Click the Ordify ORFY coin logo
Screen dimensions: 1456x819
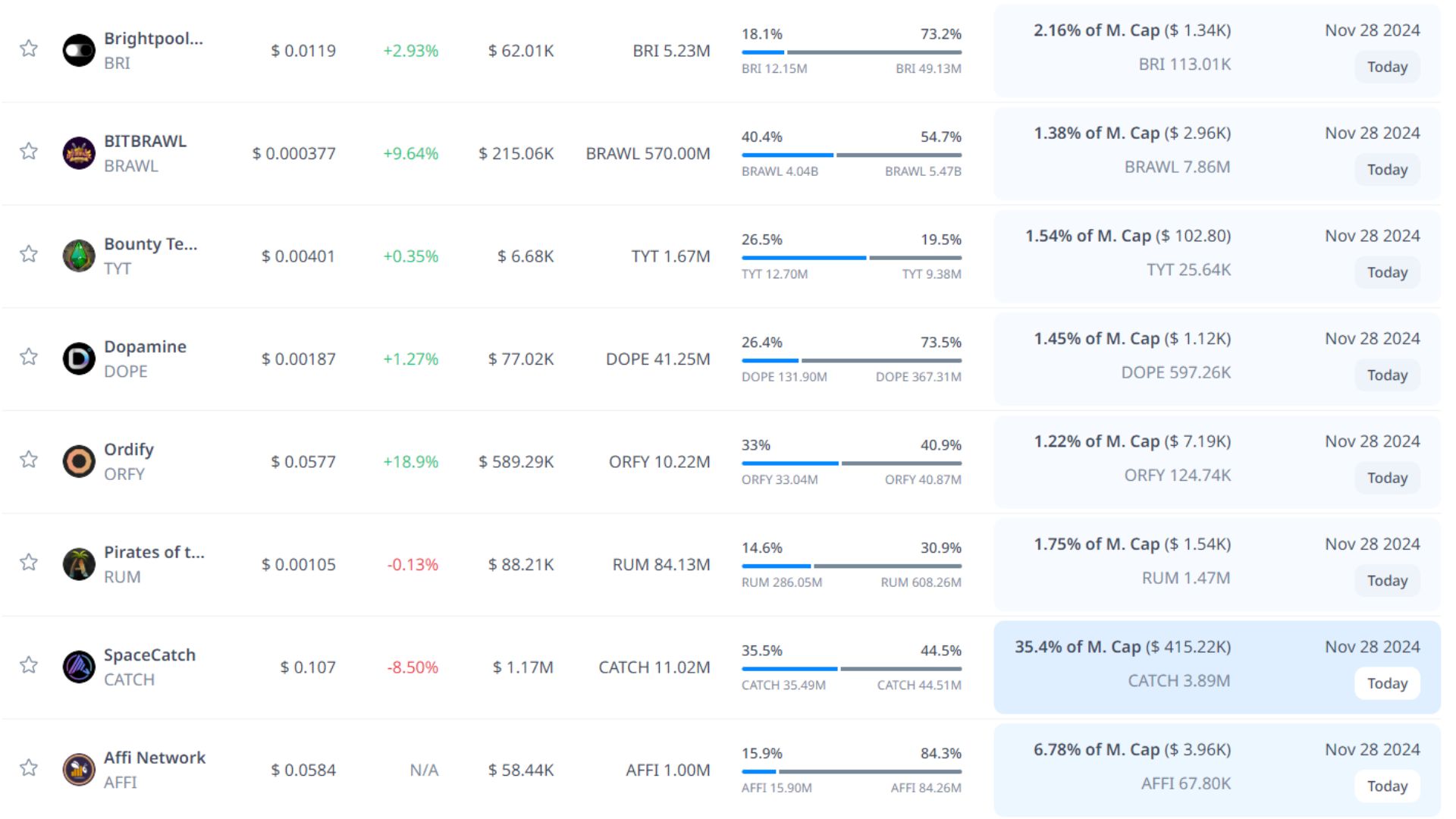point(79,461)
